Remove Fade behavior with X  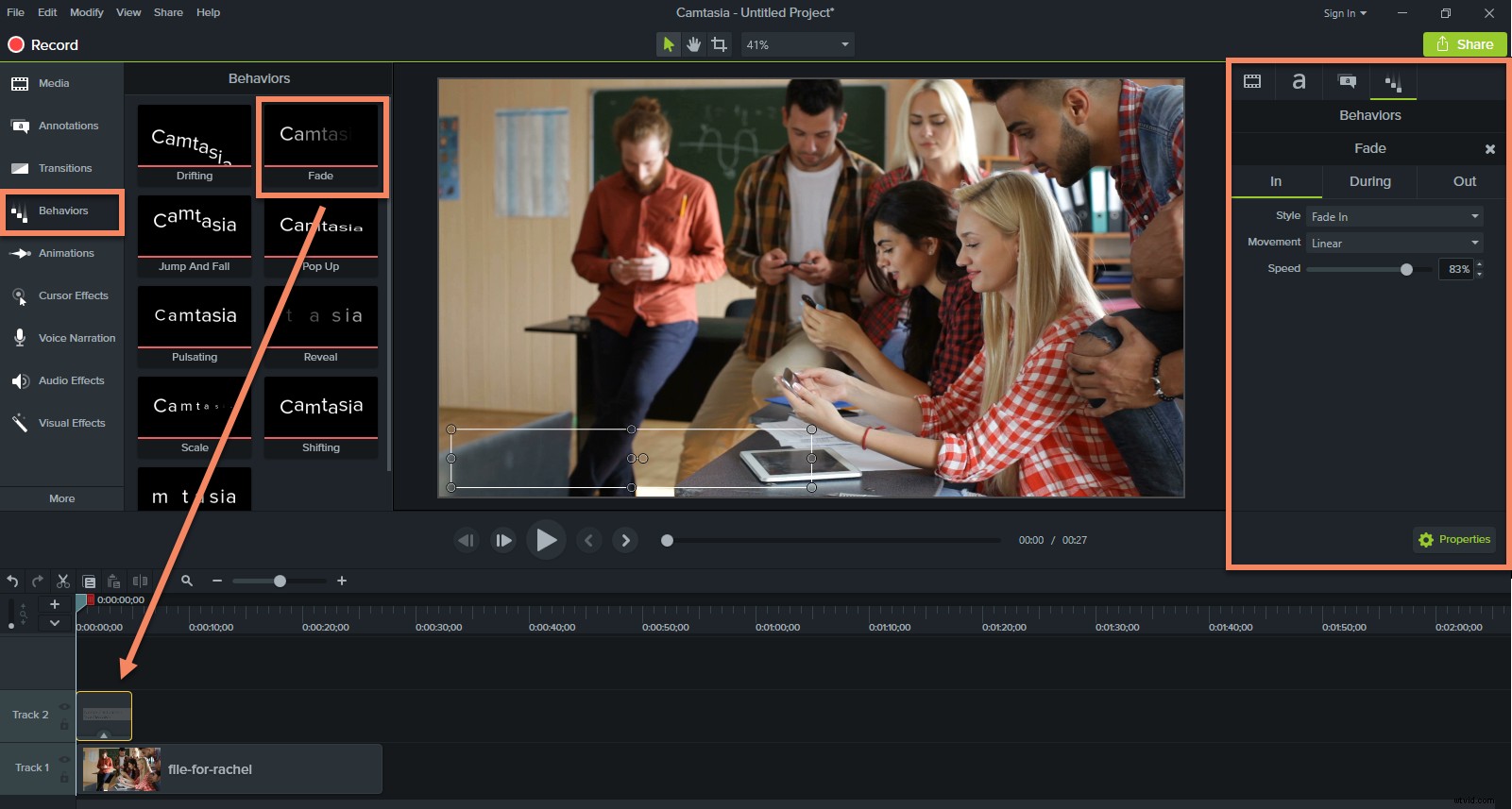(x=1489, y=149)
